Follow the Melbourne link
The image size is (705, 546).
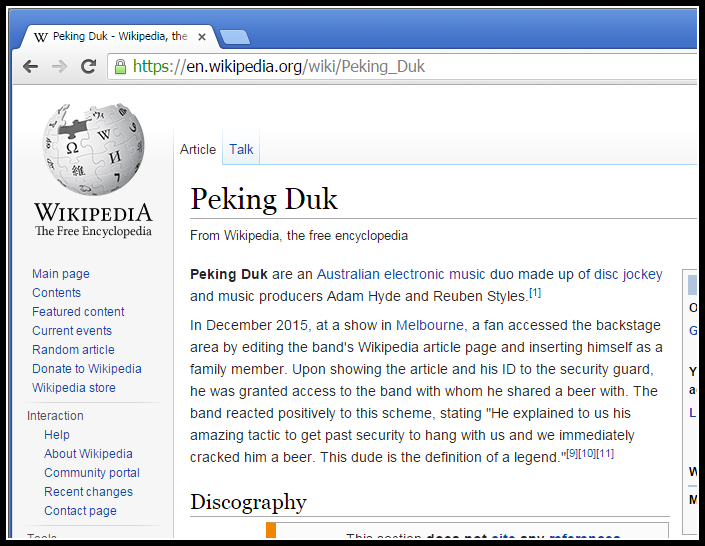tap(429, 325)
